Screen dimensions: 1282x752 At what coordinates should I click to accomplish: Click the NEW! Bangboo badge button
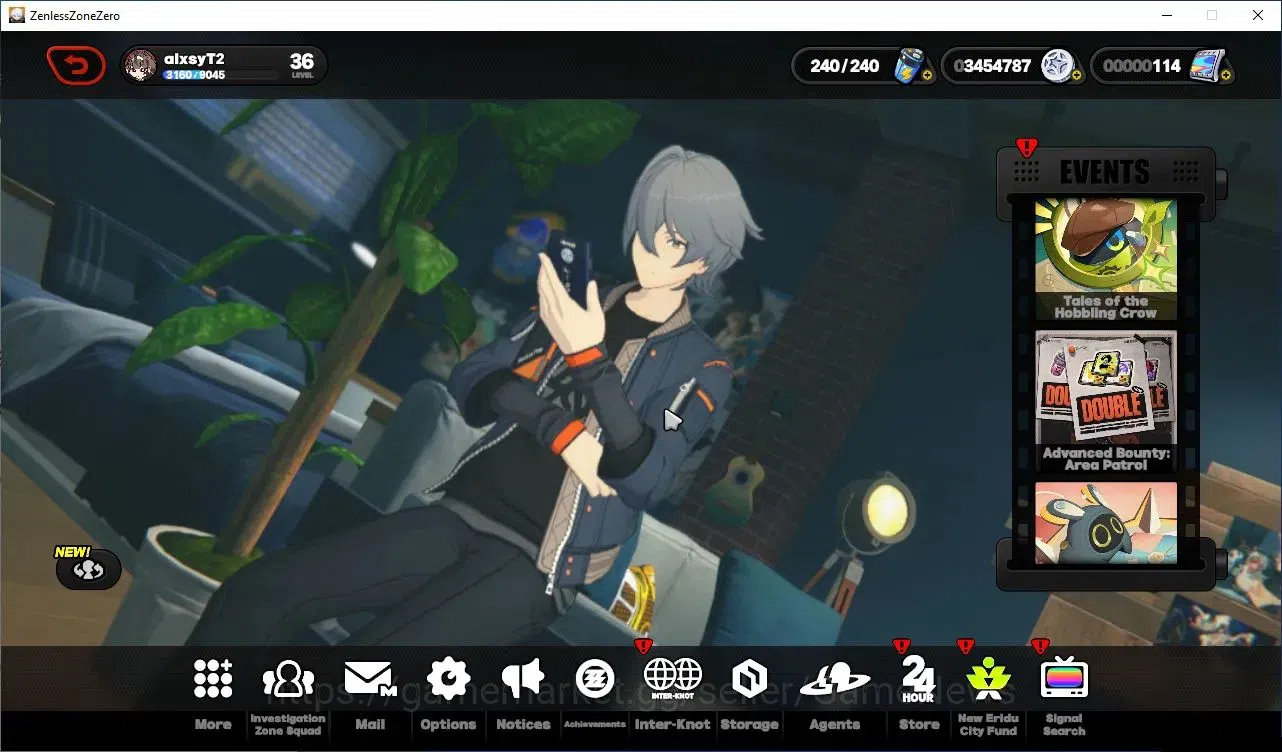click(89, 568)
